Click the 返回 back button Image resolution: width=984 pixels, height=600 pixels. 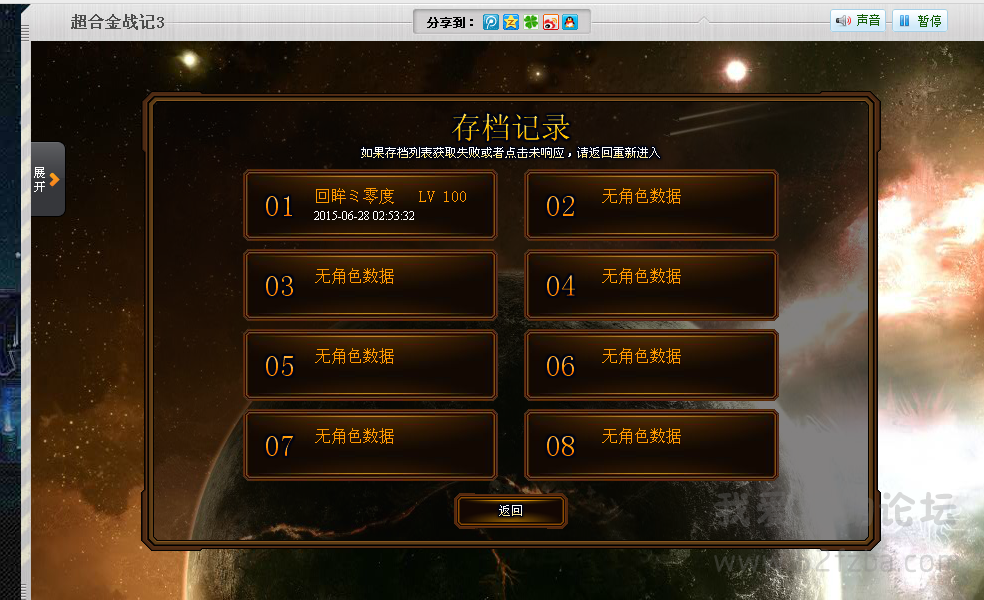[511, 511]
